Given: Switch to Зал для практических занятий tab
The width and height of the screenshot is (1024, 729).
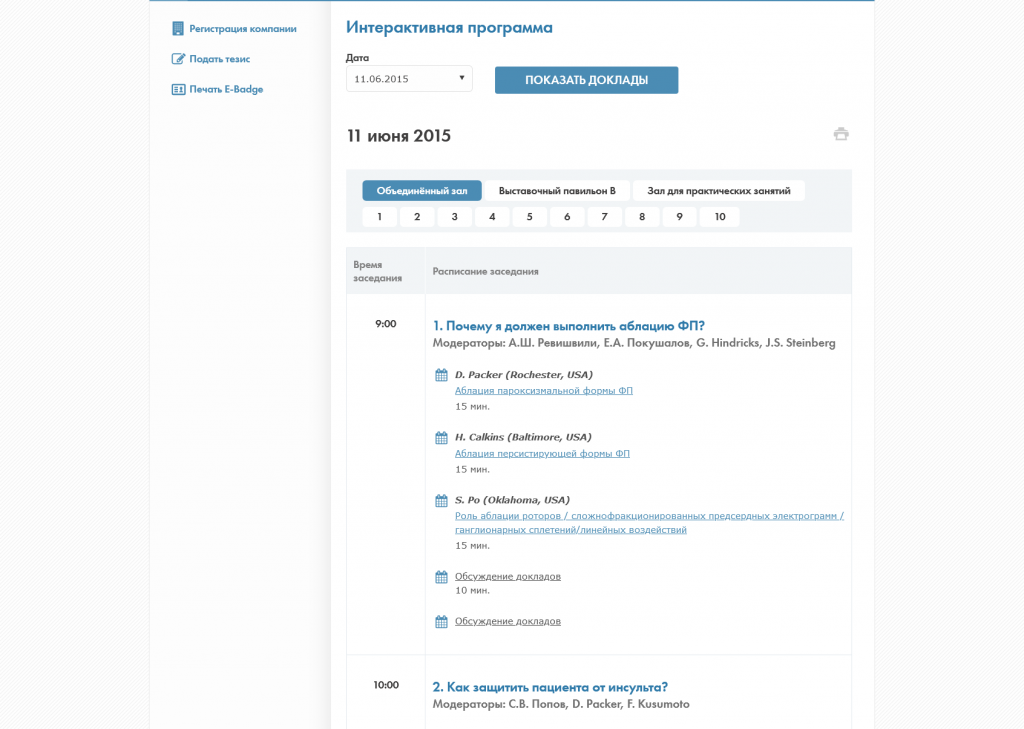Looking at the screenshot, I should click(x=718, y=191).
